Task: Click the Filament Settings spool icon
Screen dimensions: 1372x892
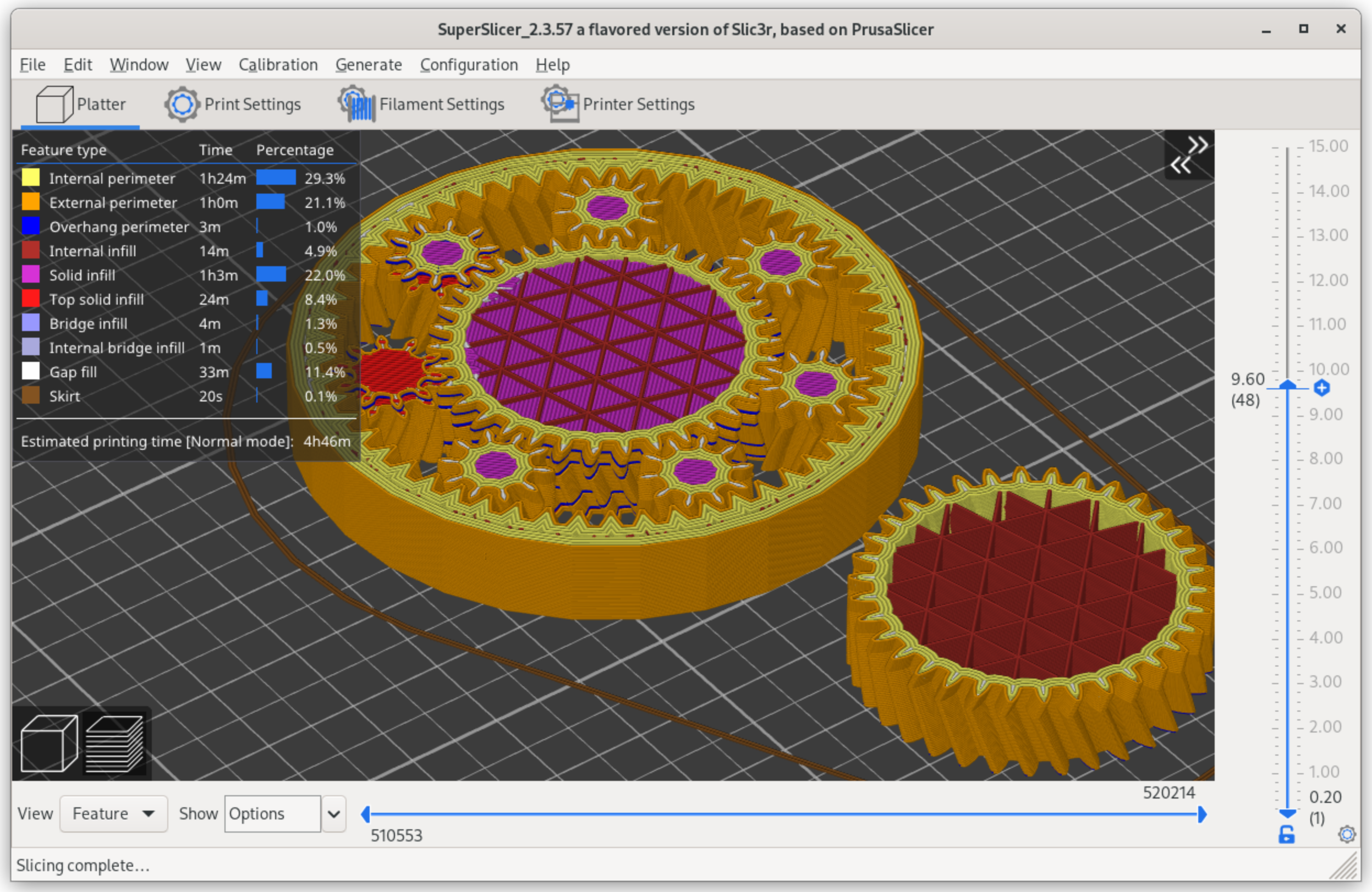Action: 358,104
